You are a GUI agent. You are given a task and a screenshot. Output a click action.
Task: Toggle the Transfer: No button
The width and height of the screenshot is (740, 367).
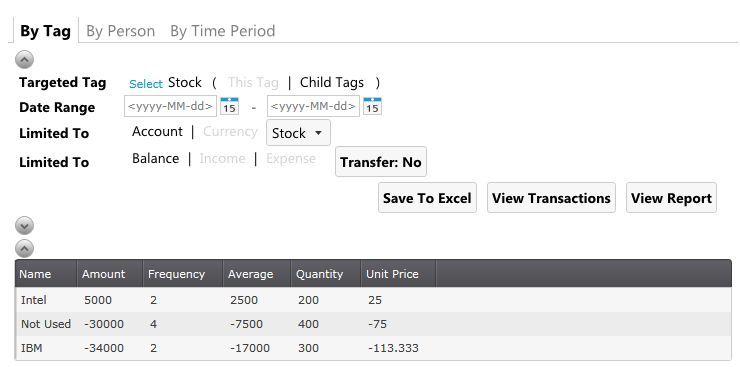[x=381, y=162]
